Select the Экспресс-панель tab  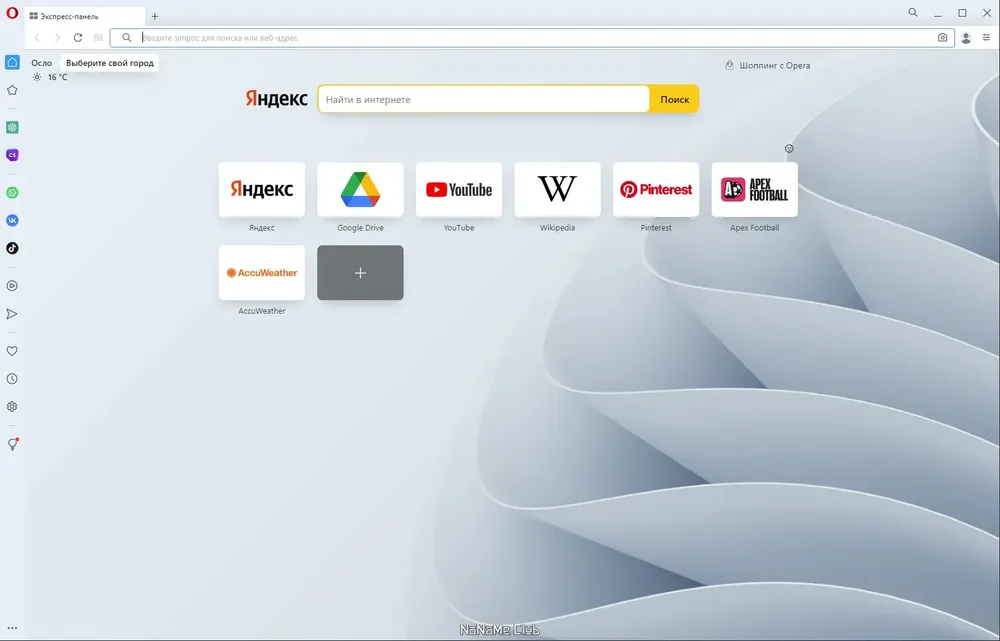coord(84,17)
